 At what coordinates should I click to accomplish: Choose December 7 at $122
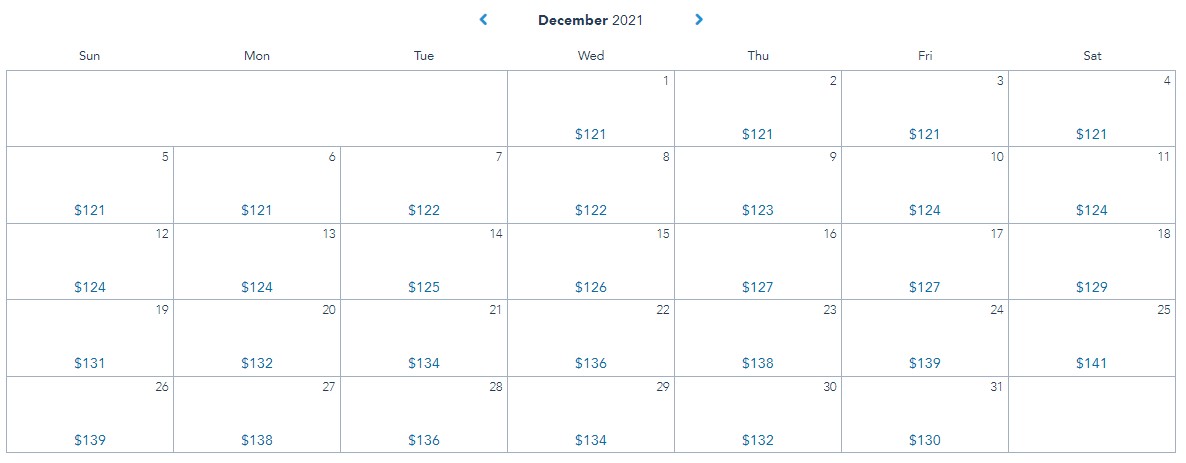click(424, 185)
